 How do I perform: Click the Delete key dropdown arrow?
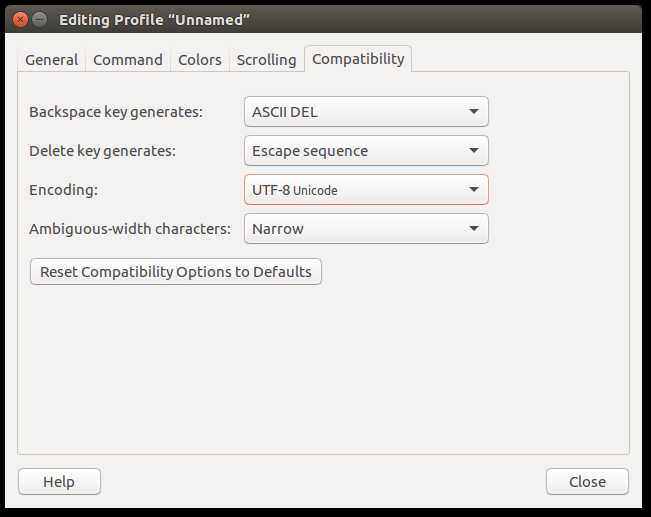click(x=474, y=151)
